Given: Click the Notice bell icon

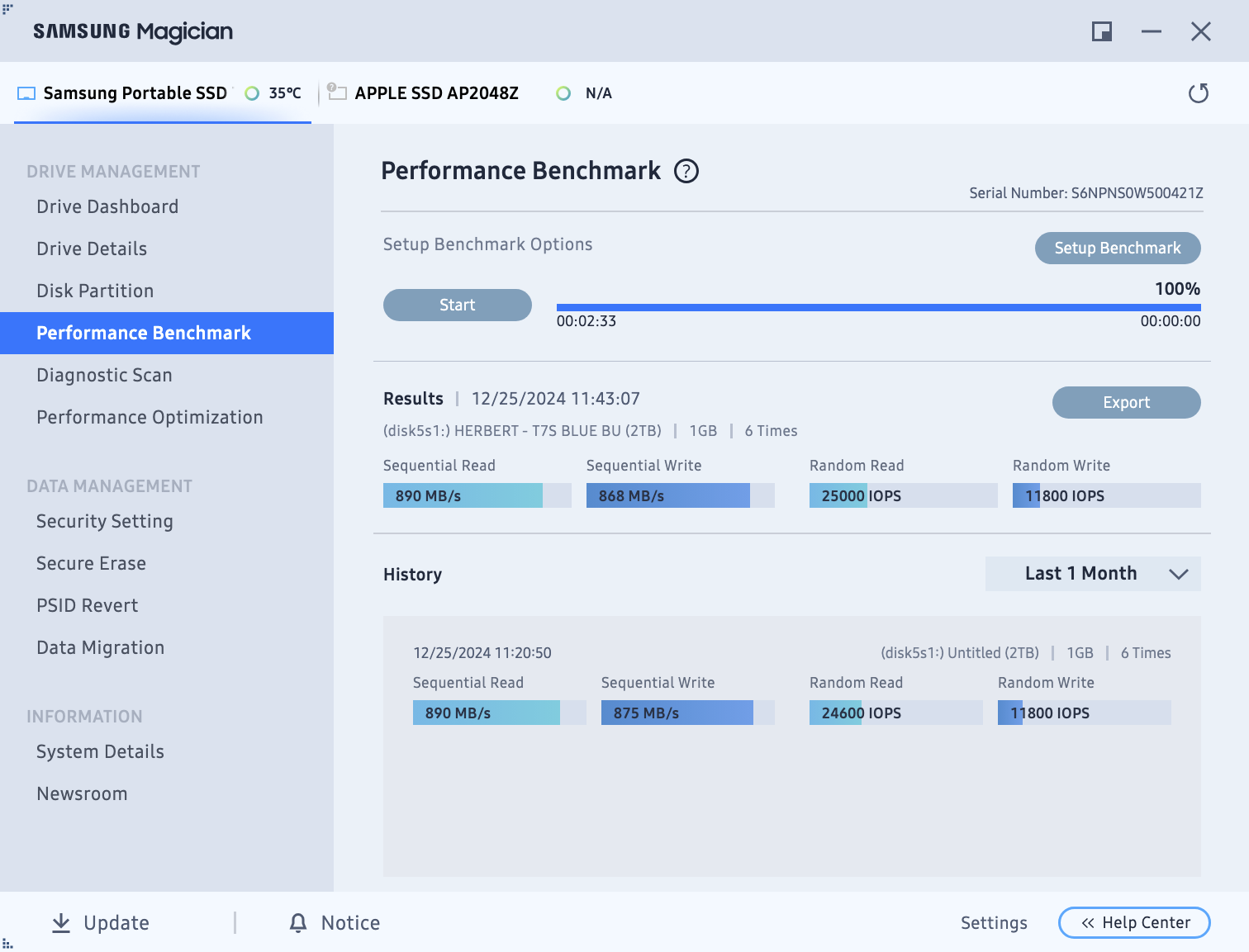Looking at the screenshot, I should pos(298,923).
